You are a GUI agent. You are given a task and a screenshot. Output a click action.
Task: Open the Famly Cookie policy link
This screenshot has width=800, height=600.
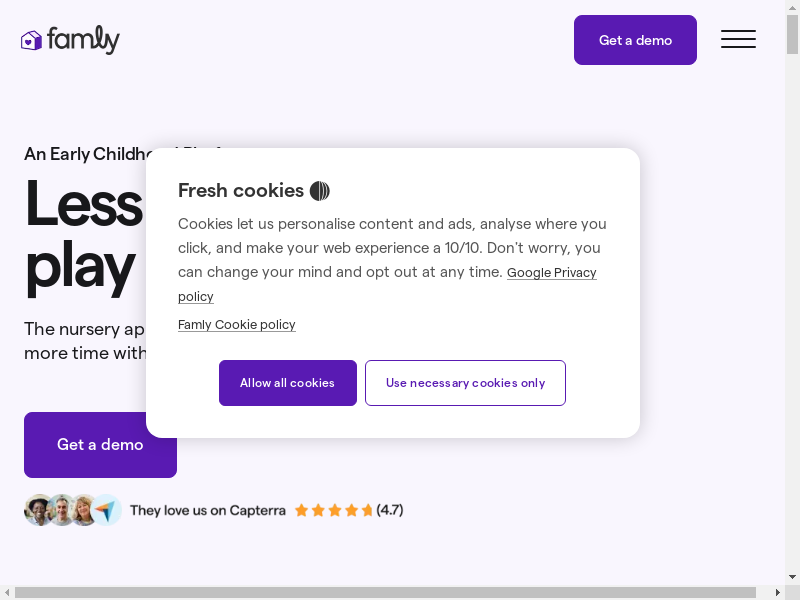coord(237,324)
